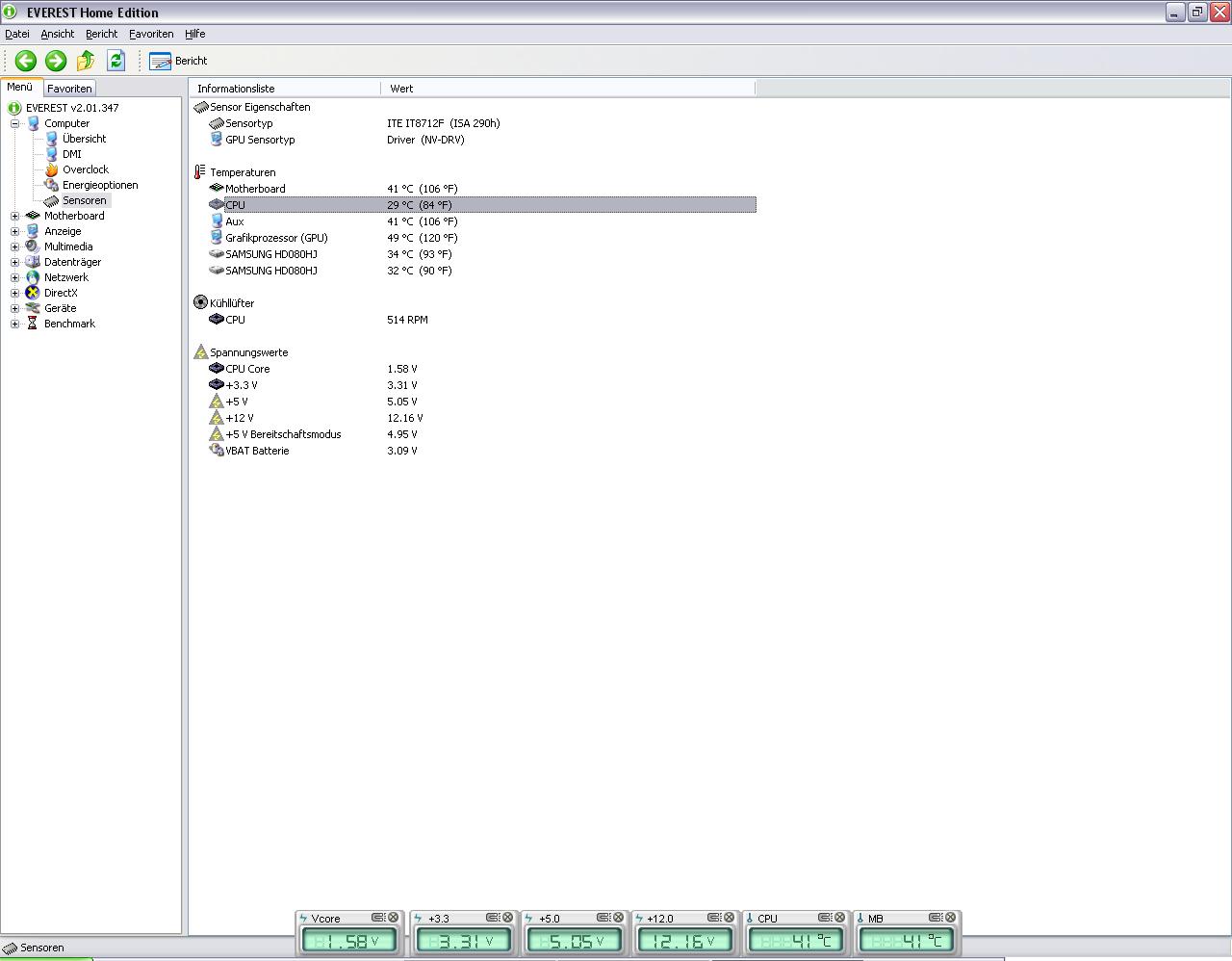Open settings of the MB gadget
This screenshot has width=1232, height=961.
pyautogui.click(x=935, y=918)
